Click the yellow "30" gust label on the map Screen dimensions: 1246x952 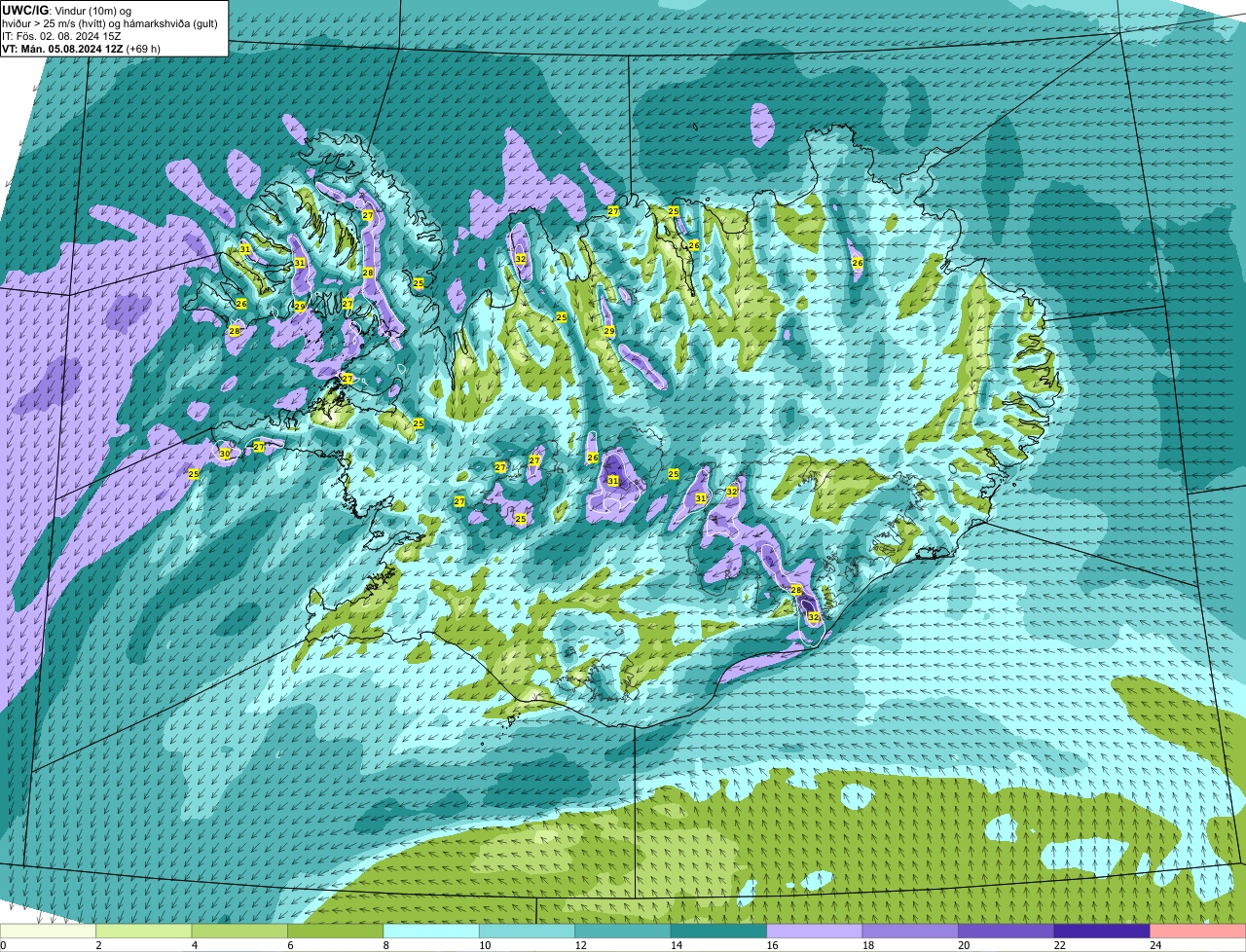(225, 454)
